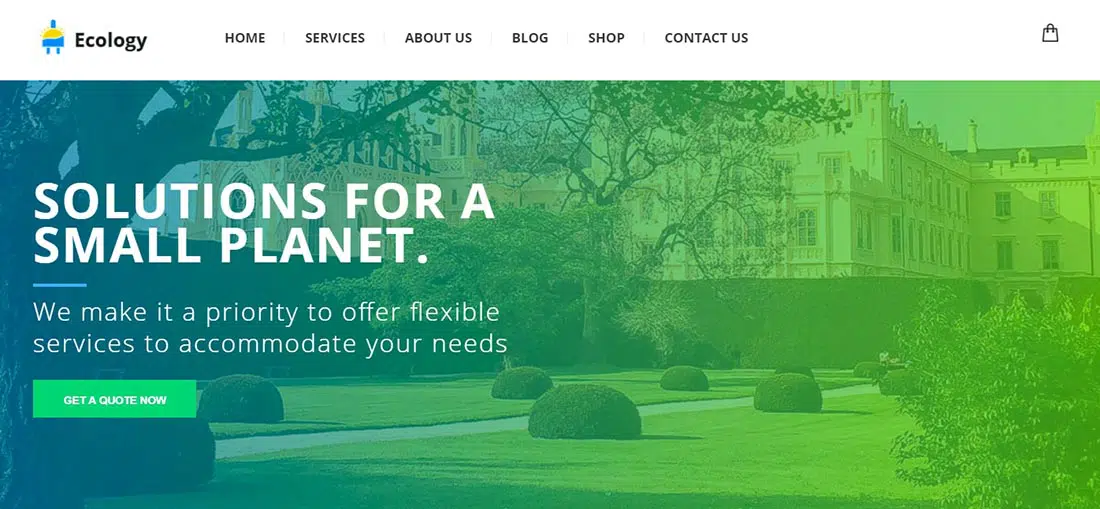The width and height of the screenshot is (1100, 509).
Task: Click the separator between HOME and SERVICES
Action: [x=284, y=38]
